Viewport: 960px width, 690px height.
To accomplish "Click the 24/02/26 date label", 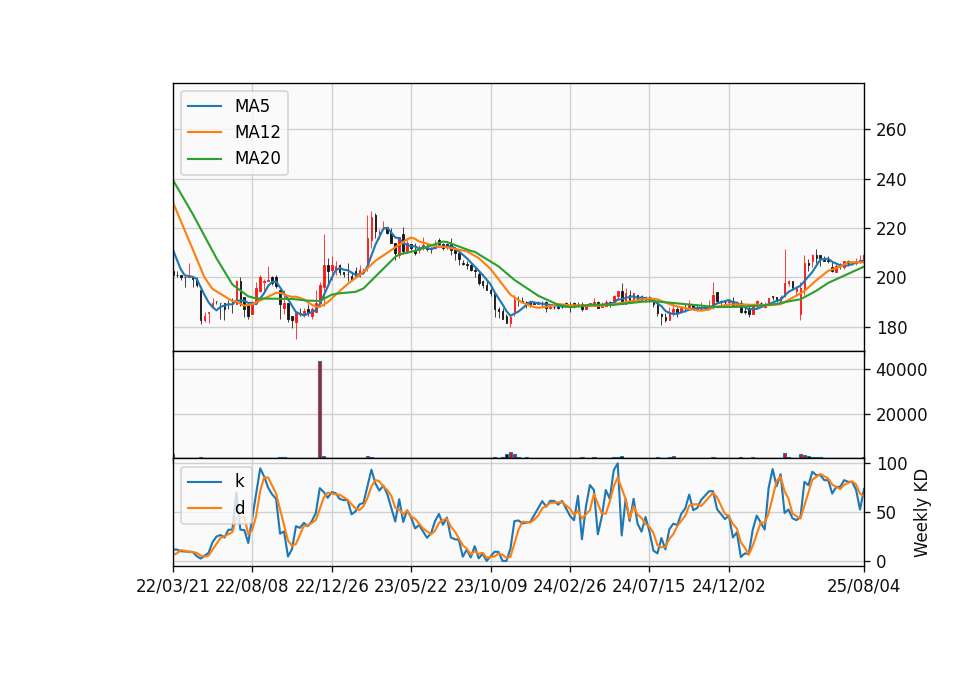I will tap(569, 586).
